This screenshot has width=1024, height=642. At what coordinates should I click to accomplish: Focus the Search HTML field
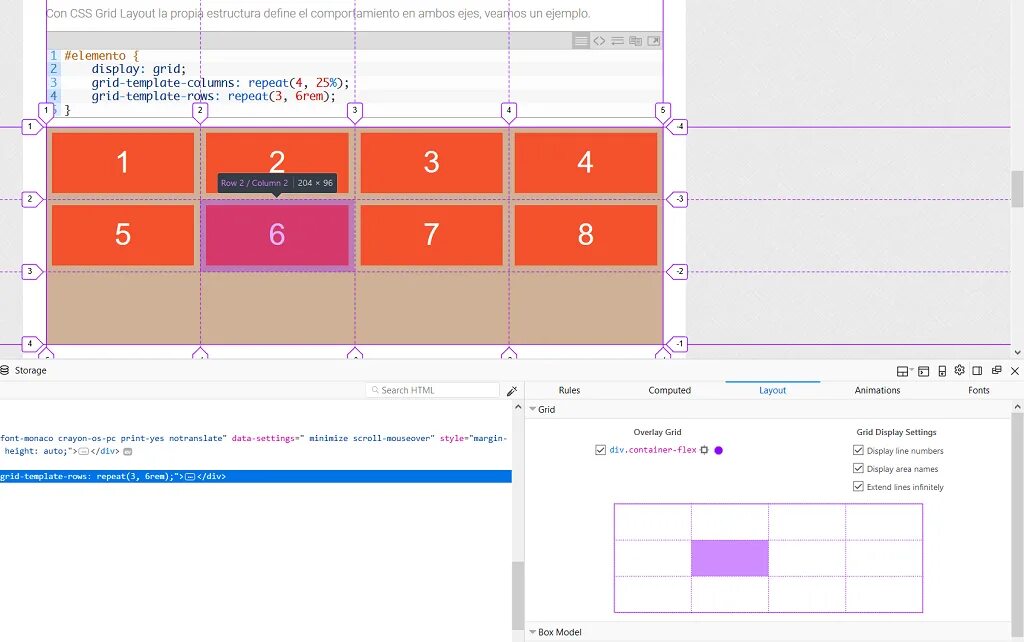[432, 390]
